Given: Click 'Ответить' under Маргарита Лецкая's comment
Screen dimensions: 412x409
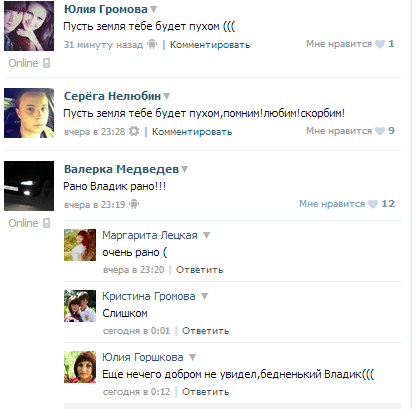Looking at the screenshot, I should coord(199,270).
